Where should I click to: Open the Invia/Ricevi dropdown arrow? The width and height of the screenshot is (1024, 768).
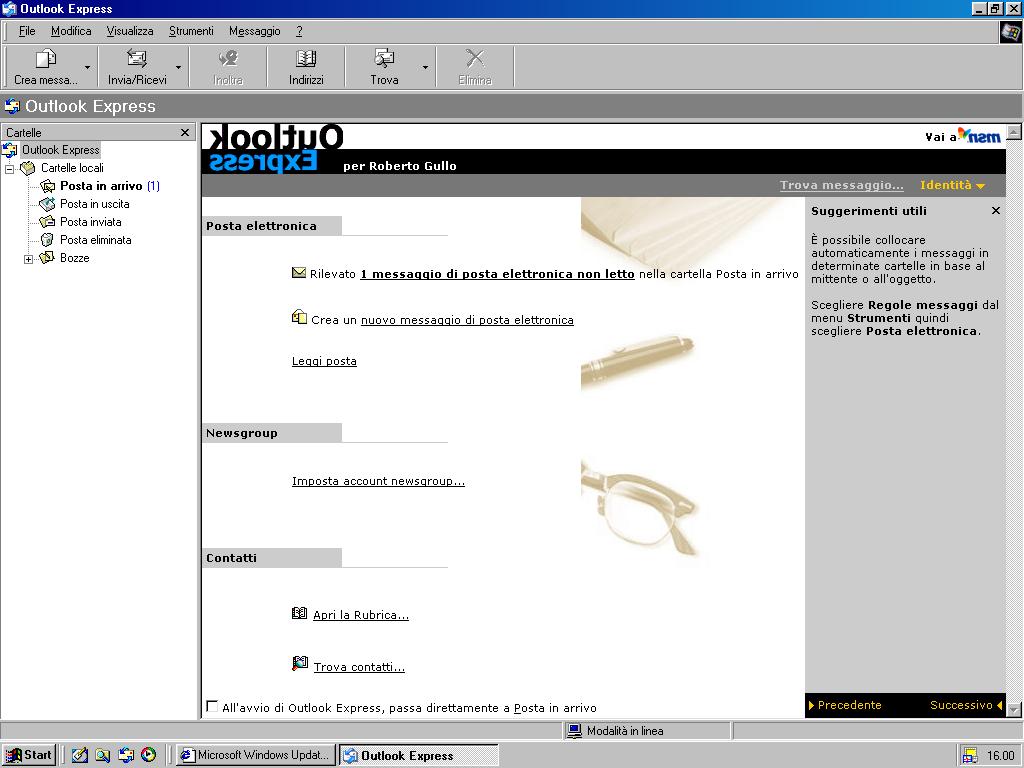point(178,67)
